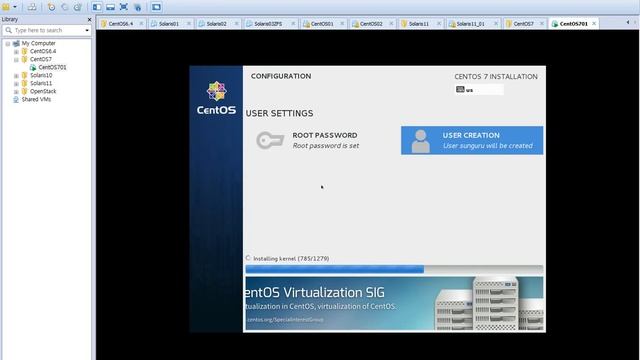Screen dimensions: 640x360
Task: Switch to the CentOS01 tab
Action: coord(322,24)
